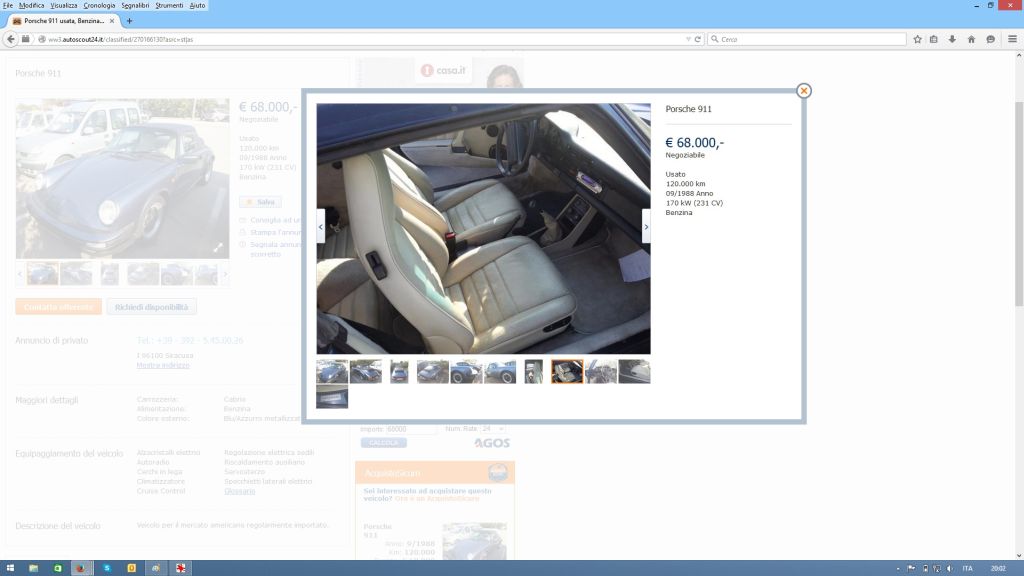The width and height of the screenshot is (1024, 576).
Task: Open File Explorer from the taskbar
Action: [33, 568]
